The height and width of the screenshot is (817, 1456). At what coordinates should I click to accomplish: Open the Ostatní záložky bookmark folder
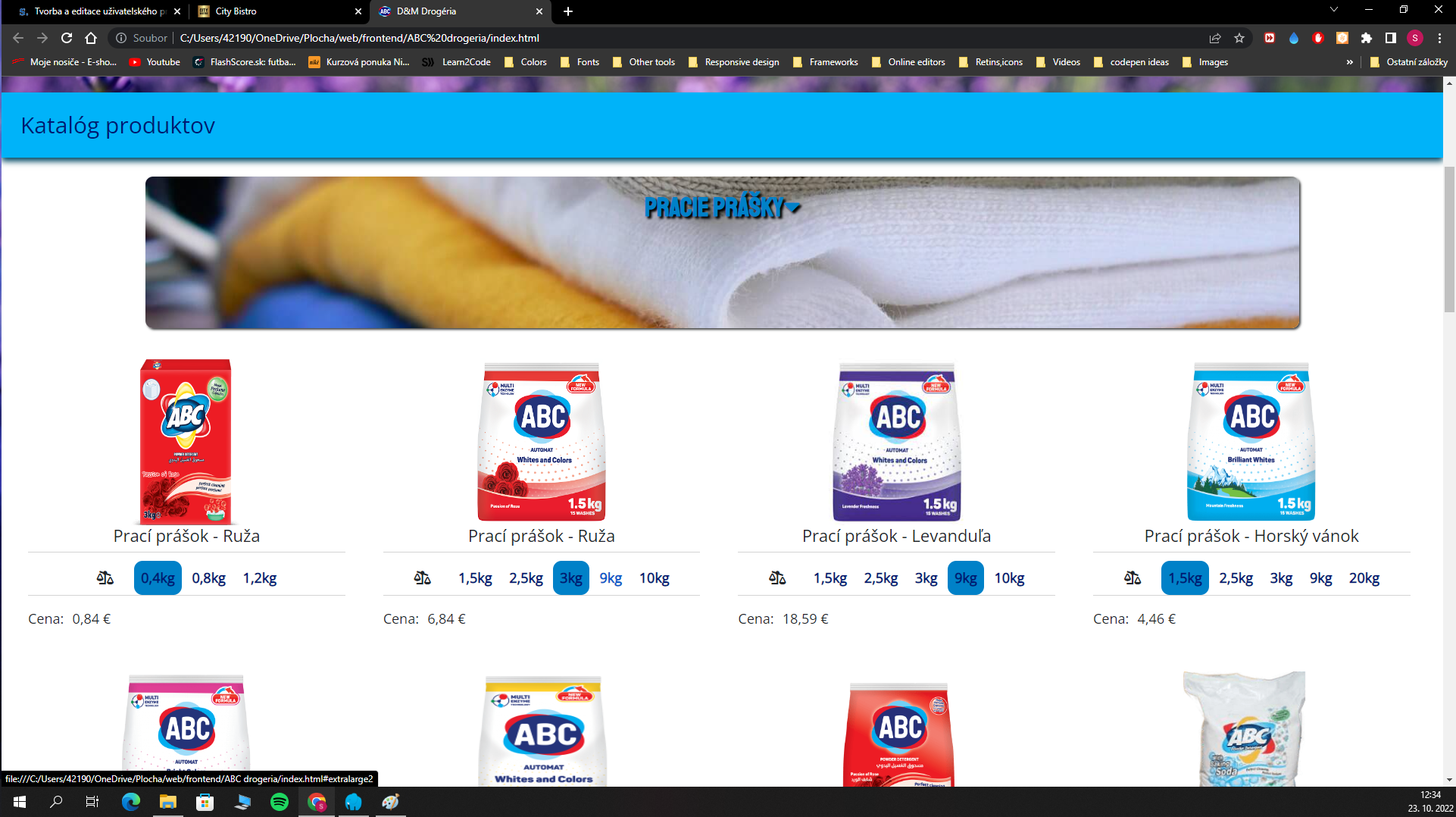pyautogui.click(x=1408, y=62)
